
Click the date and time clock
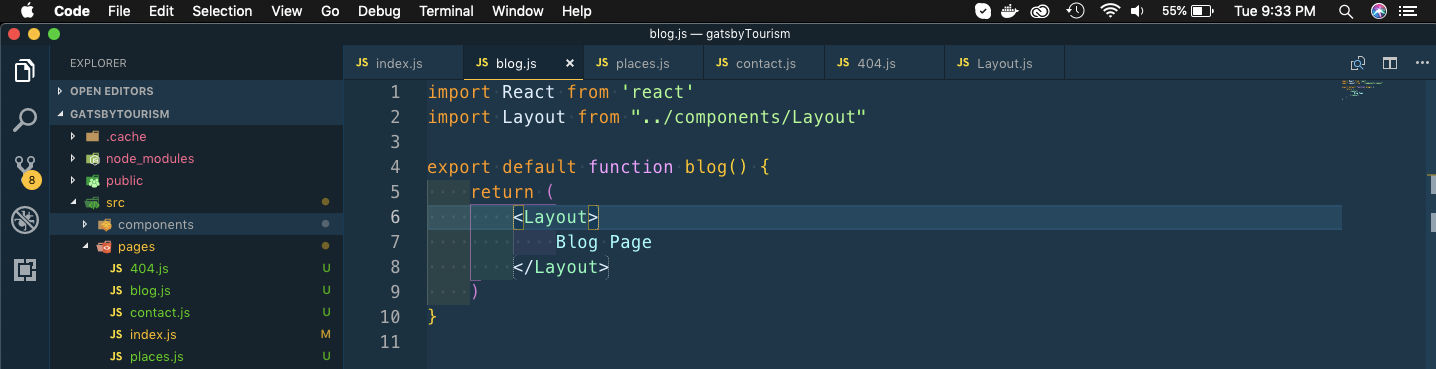coord(1274,11)
